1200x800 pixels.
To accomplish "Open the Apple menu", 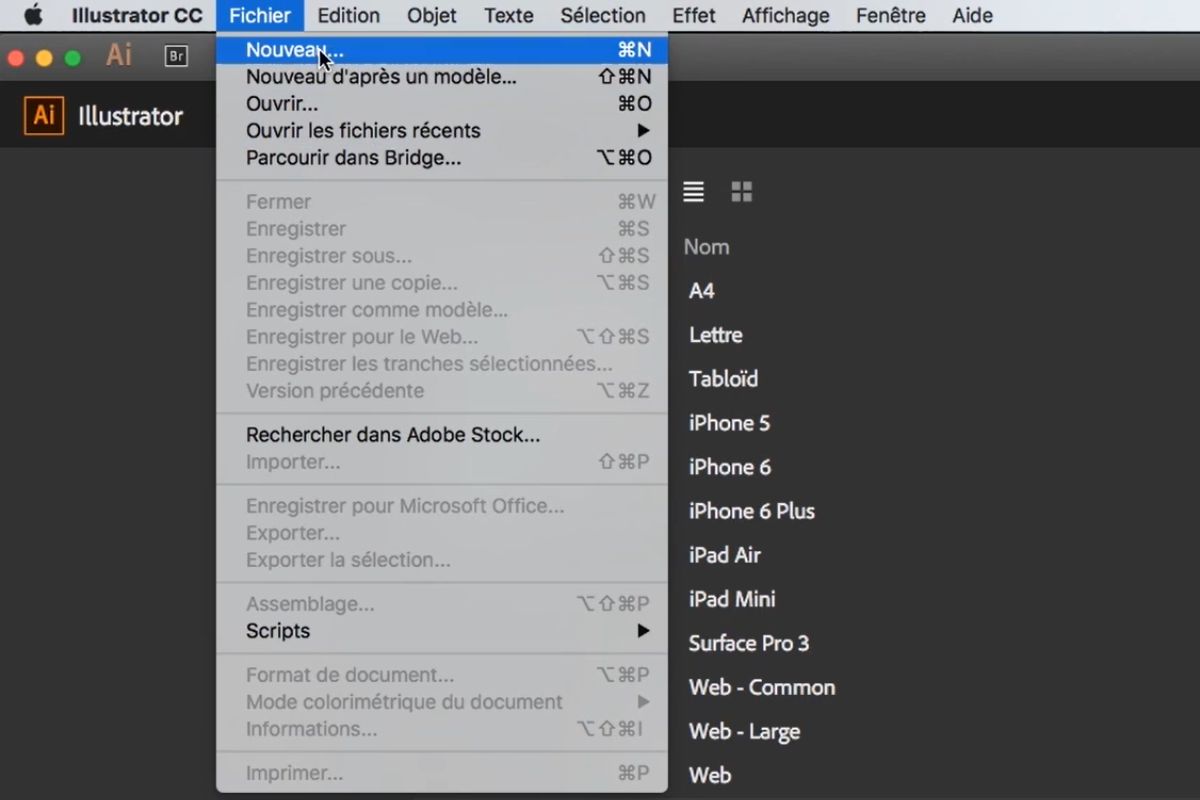I will coord(33,15).
